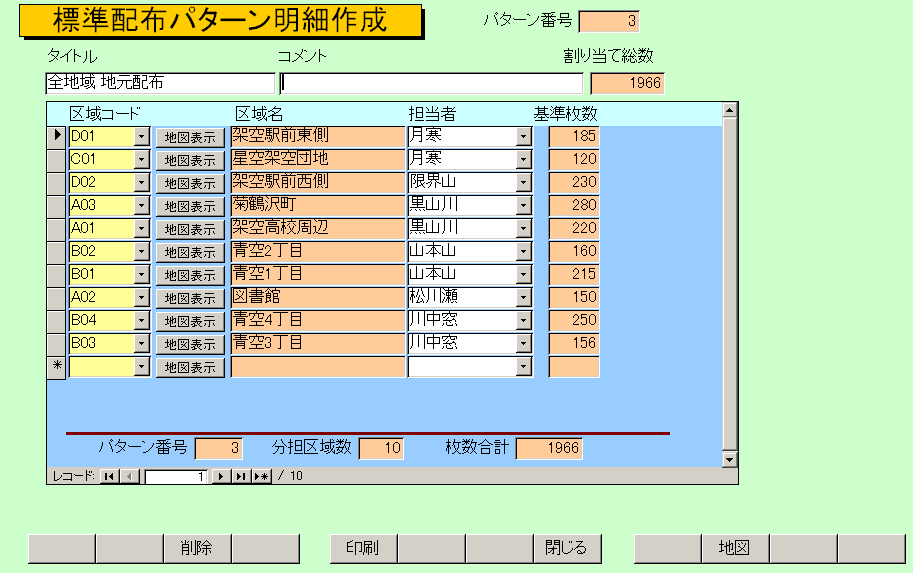Select the new-row asterisk selector
The height and width of the screenshot is (573, 913).
pos(57,367)
